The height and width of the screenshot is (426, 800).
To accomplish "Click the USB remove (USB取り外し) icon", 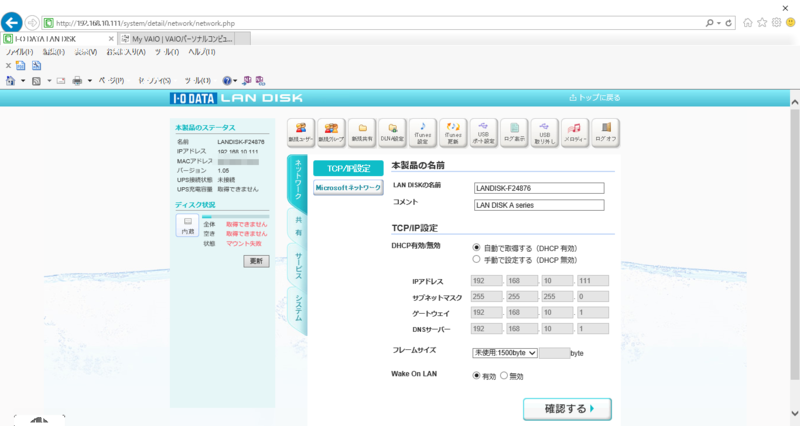I will (x=544, y=133).
